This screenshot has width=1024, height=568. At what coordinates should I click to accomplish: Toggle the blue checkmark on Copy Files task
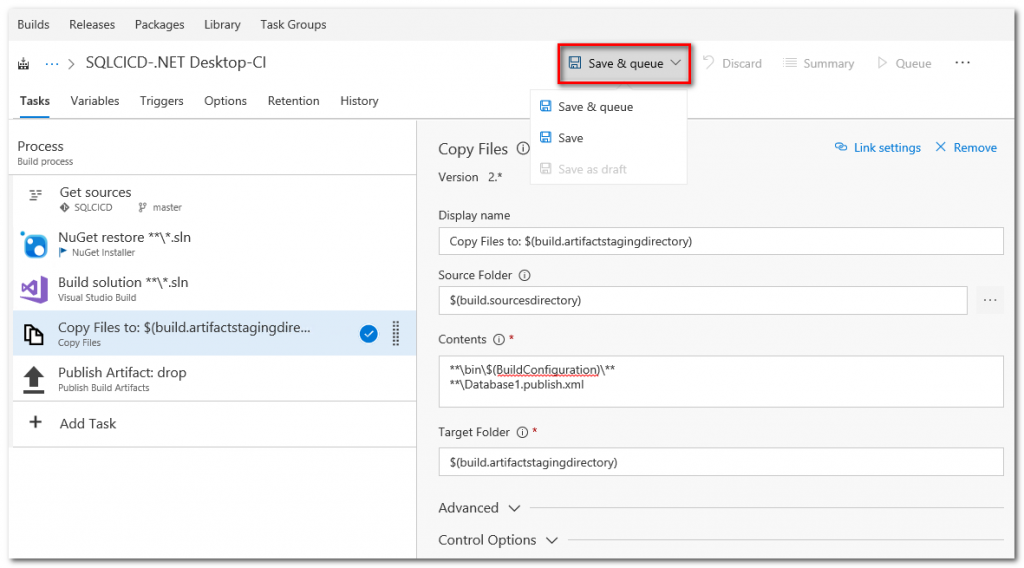pos(368,334)
